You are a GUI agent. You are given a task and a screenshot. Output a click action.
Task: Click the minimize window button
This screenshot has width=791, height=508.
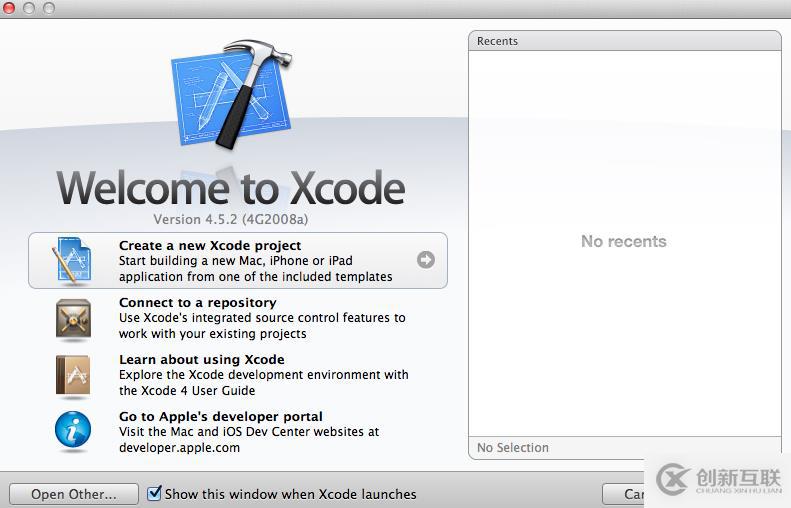29,8
